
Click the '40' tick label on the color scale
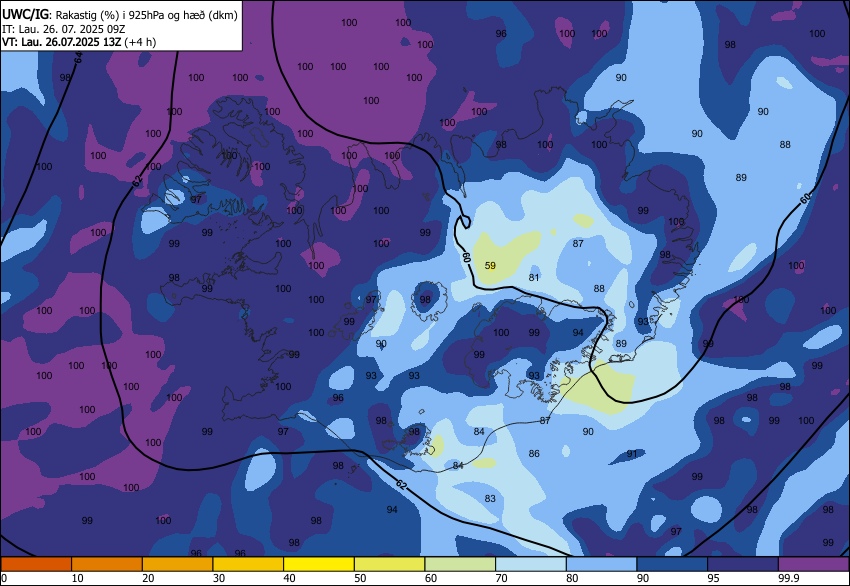pyautogui.click(x=289, y=578)
